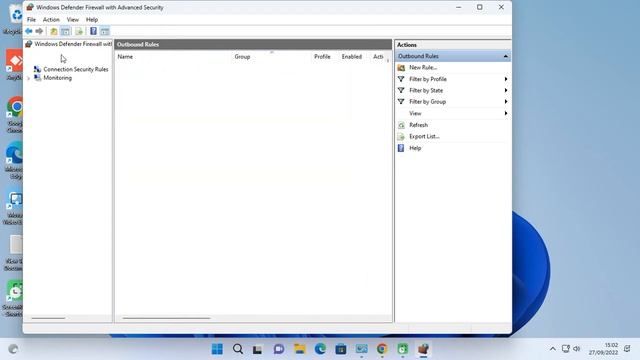This screenshot has width=640, height=360.
Task: Select the Connection Security Rules node
Action: (76, 69)
